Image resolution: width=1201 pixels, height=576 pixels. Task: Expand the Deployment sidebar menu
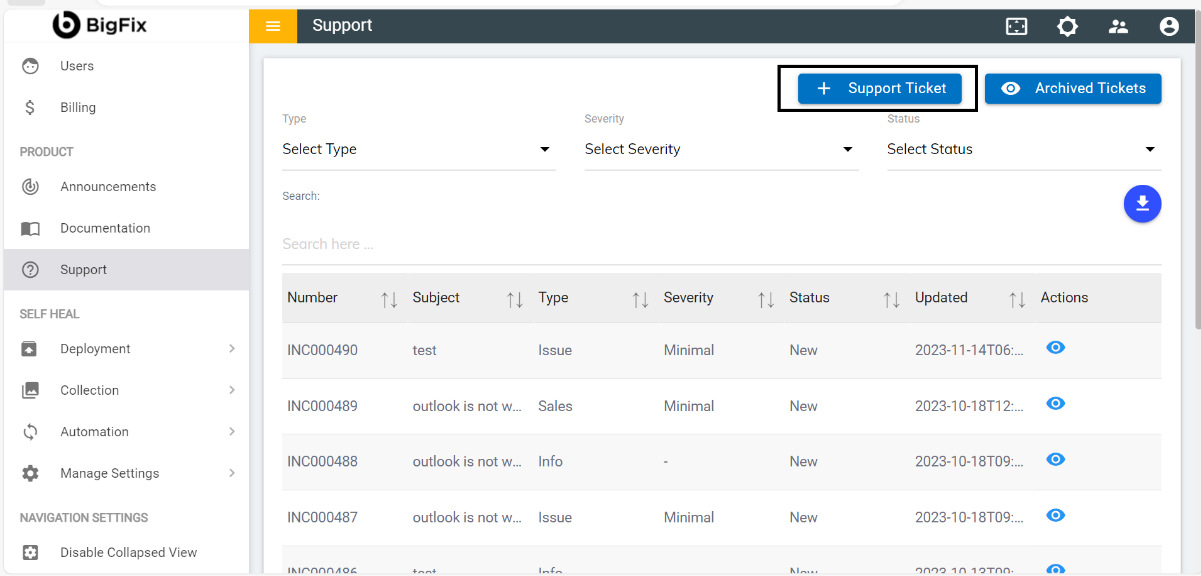pyautogui.click(x=126, y=349)
